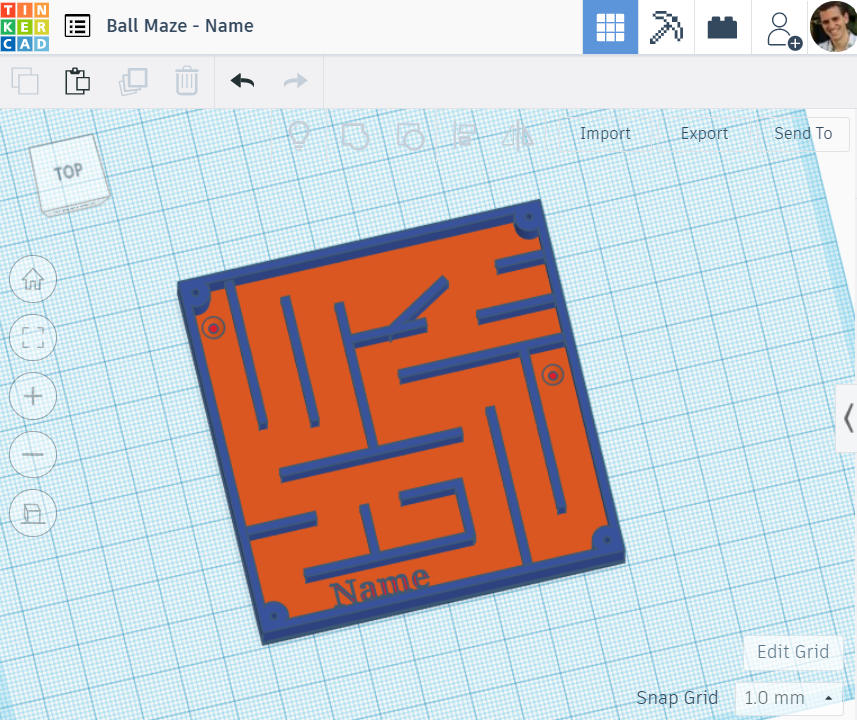The width and height of the screenshot is (857, 720).
Task: Fit view to selection icon
Action: (x=32, y=338)
